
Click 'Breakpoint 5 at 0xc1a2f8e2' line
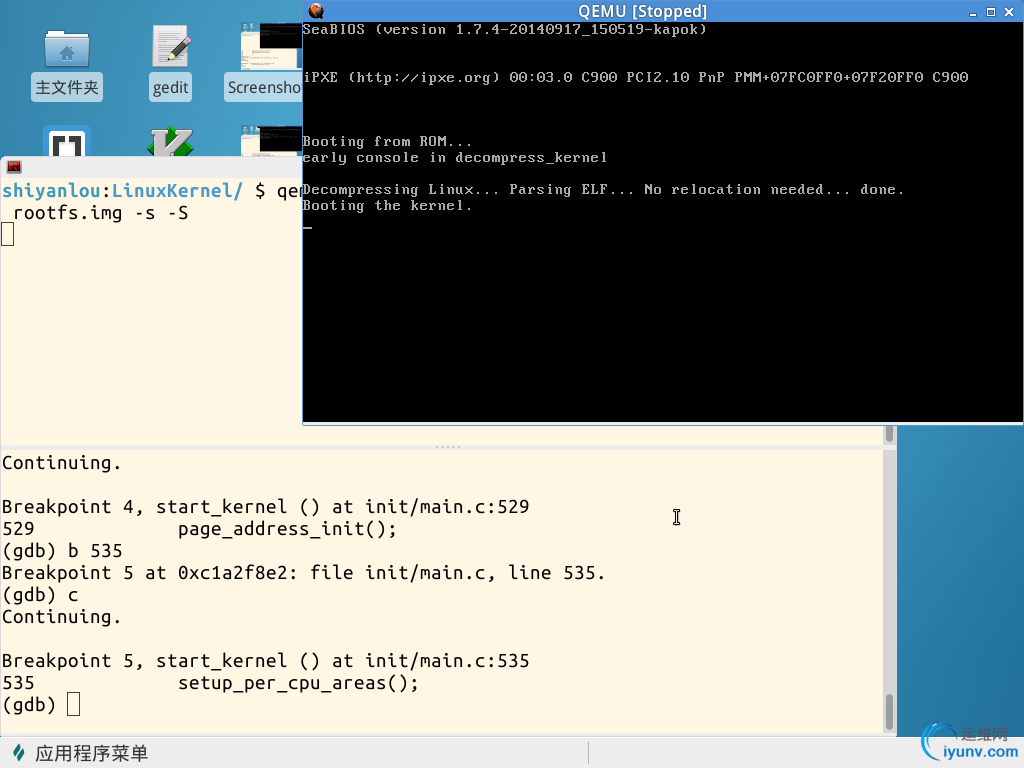click(303, 573)
